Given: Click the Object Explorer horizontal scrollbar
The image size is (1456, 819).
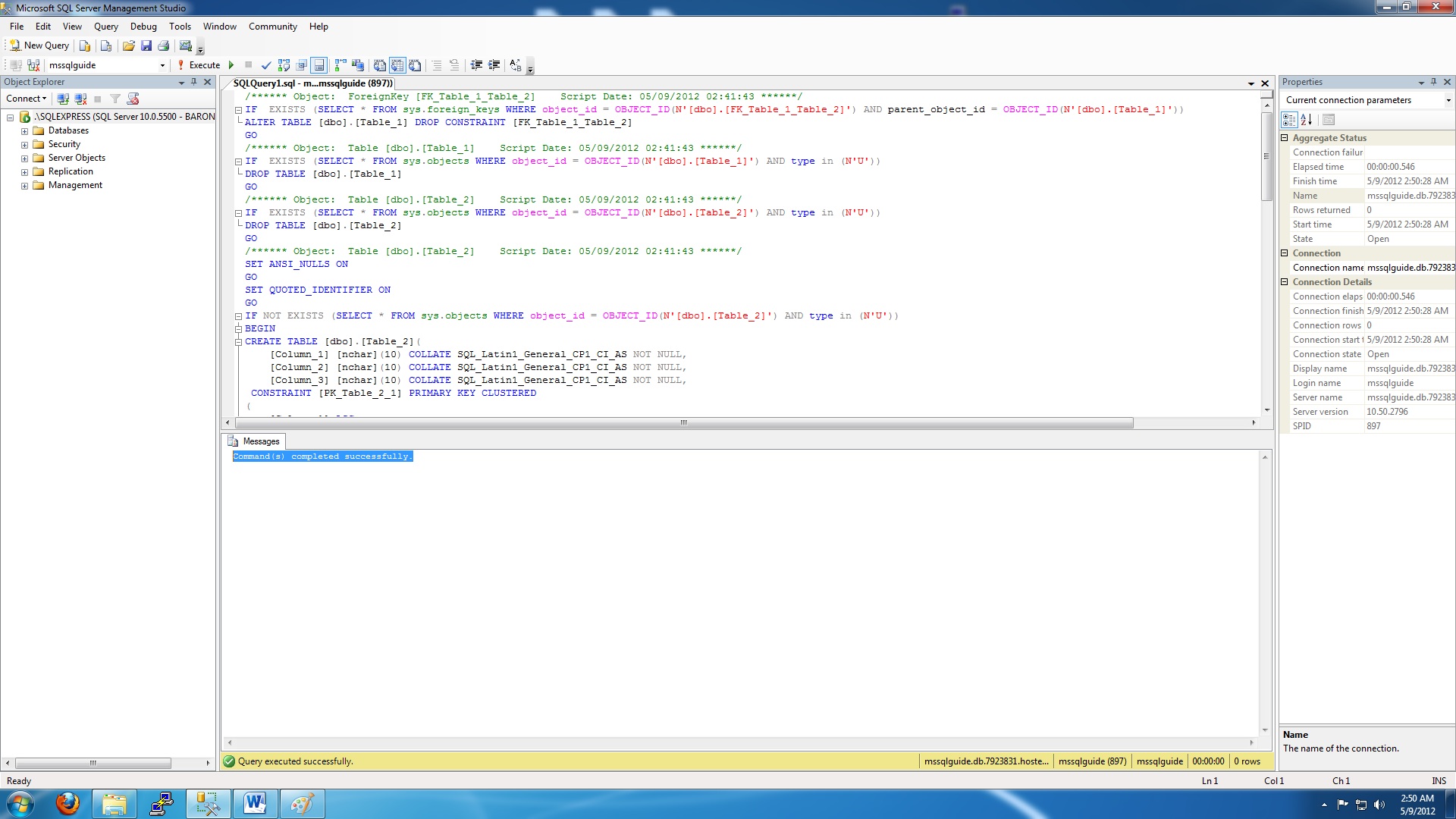Looking at the screenshot, I should [x=93, y=763].
